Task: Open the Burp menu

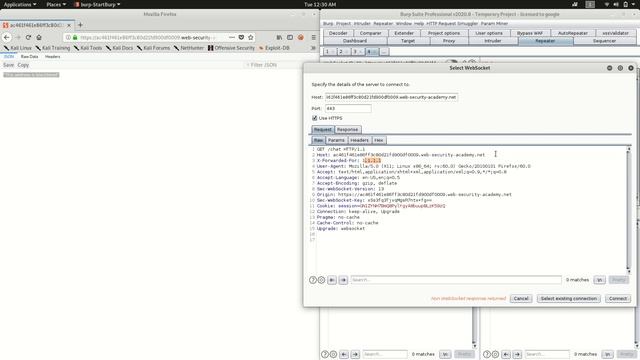Action: (x=328, y=24)
